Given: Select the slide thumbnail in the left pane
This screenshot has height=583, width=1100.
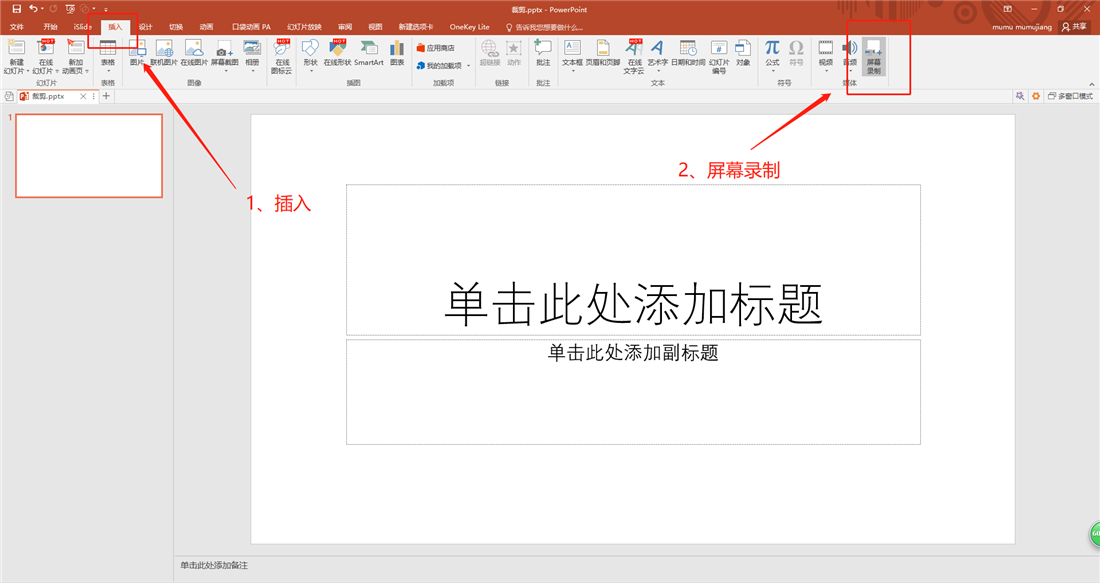Looking at the screenshot, I should (88, 155).
